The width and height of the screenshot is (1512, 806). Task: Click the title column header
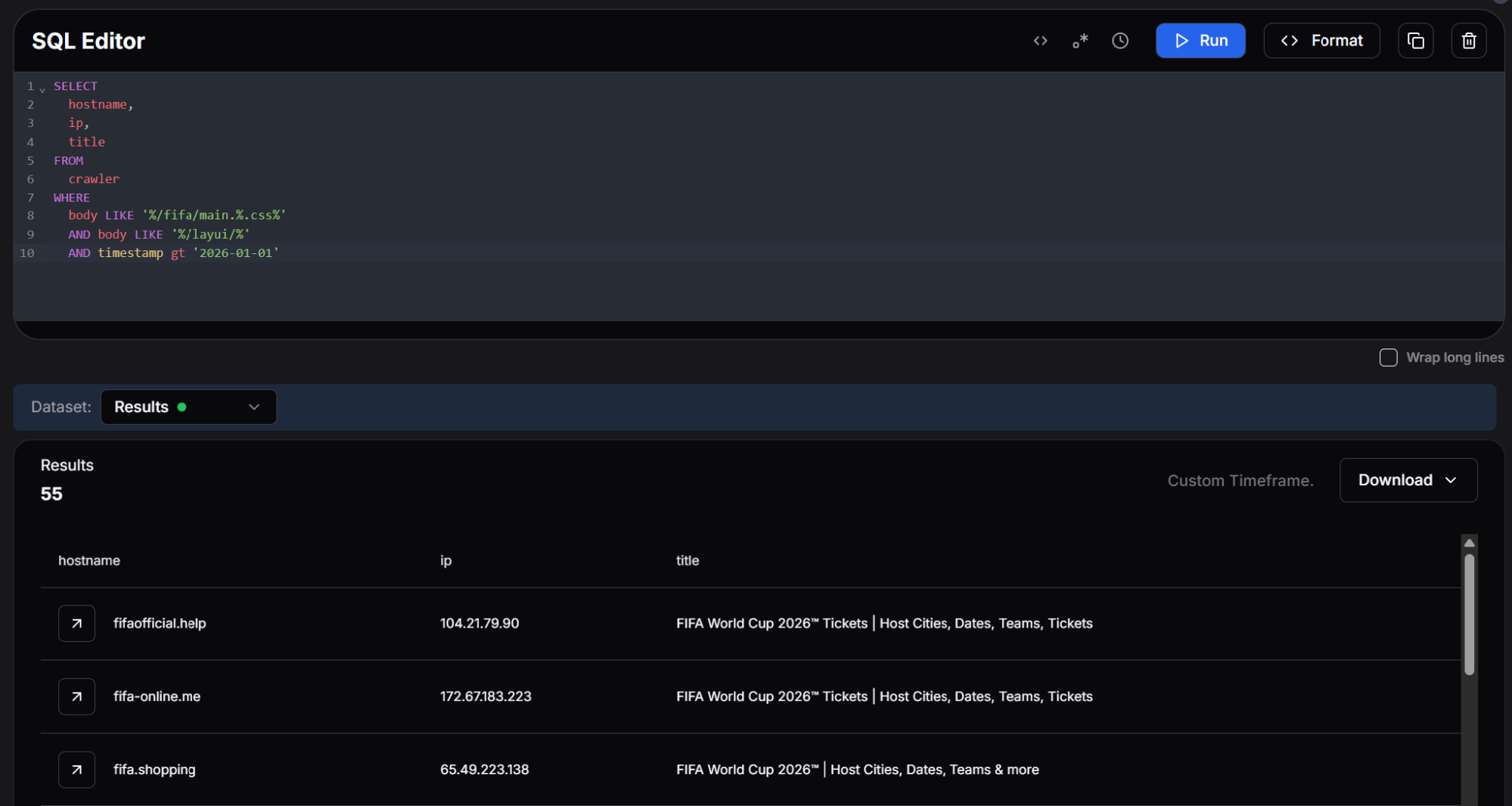pyautogui.click(x=688, y=560)
